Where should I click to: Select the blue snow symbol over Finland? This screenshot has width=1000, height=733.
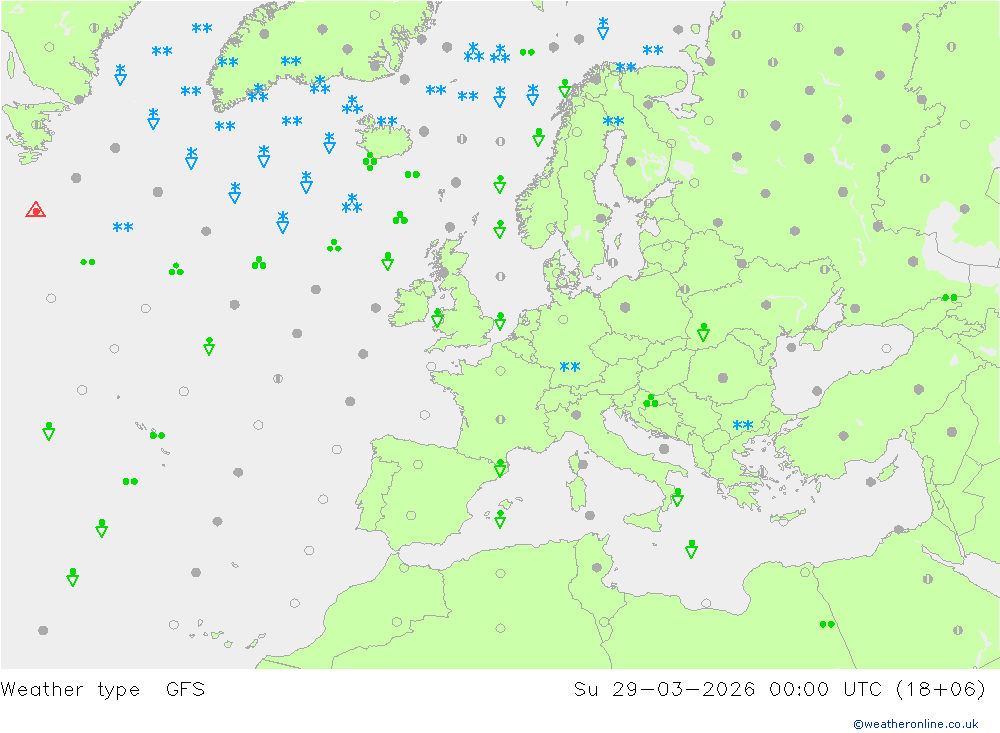[x=613, y=121]
